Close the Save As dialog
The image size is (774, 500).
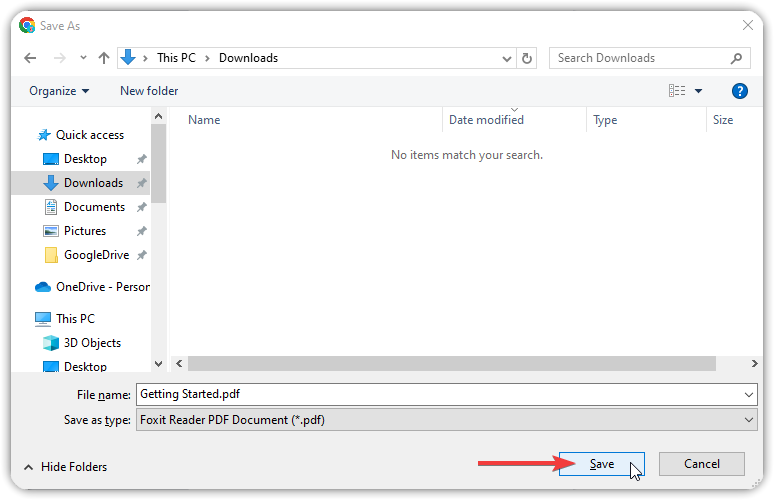747,25
